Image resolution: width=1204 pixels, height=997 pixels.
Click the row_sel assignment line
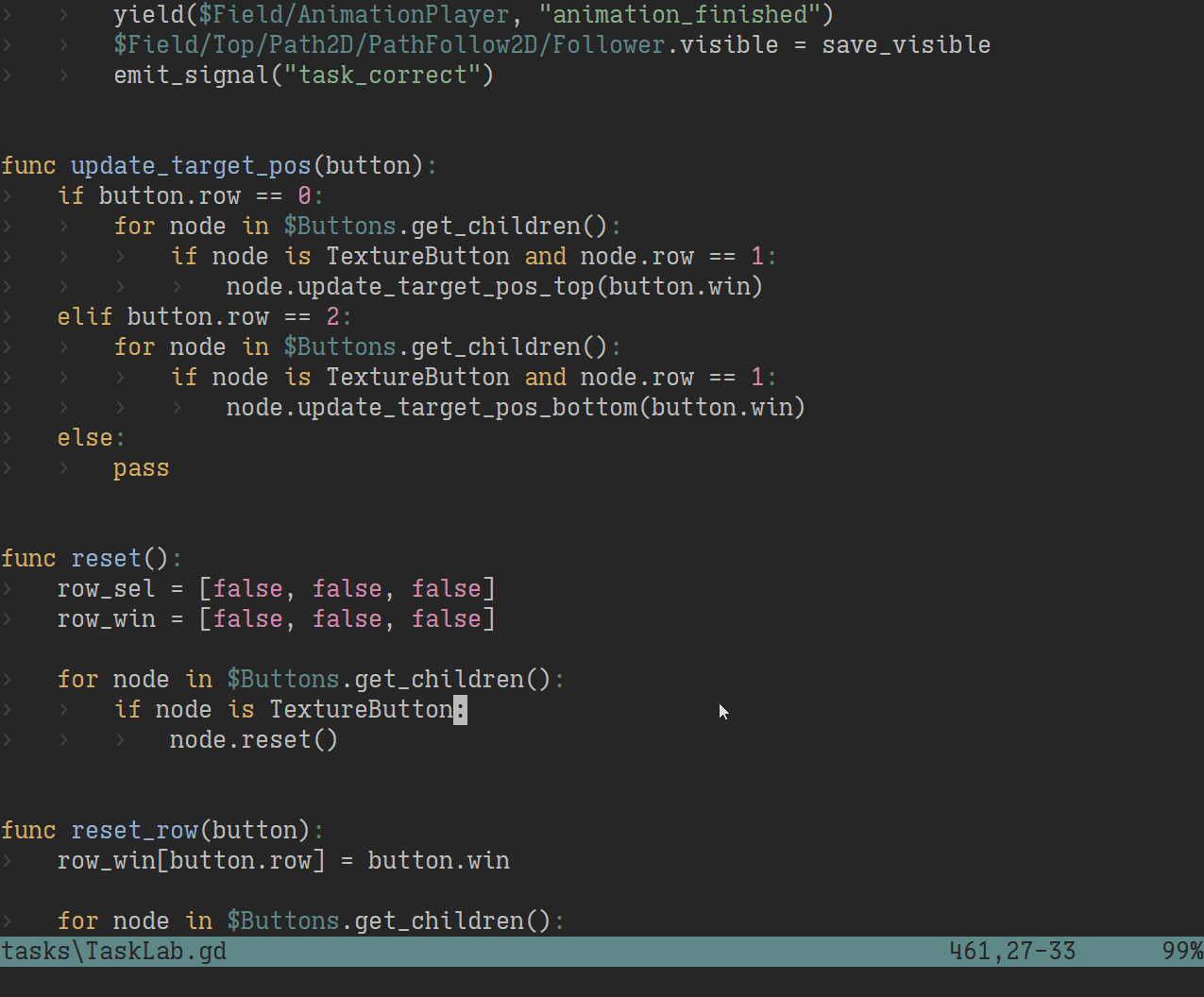tap(276, 589)
